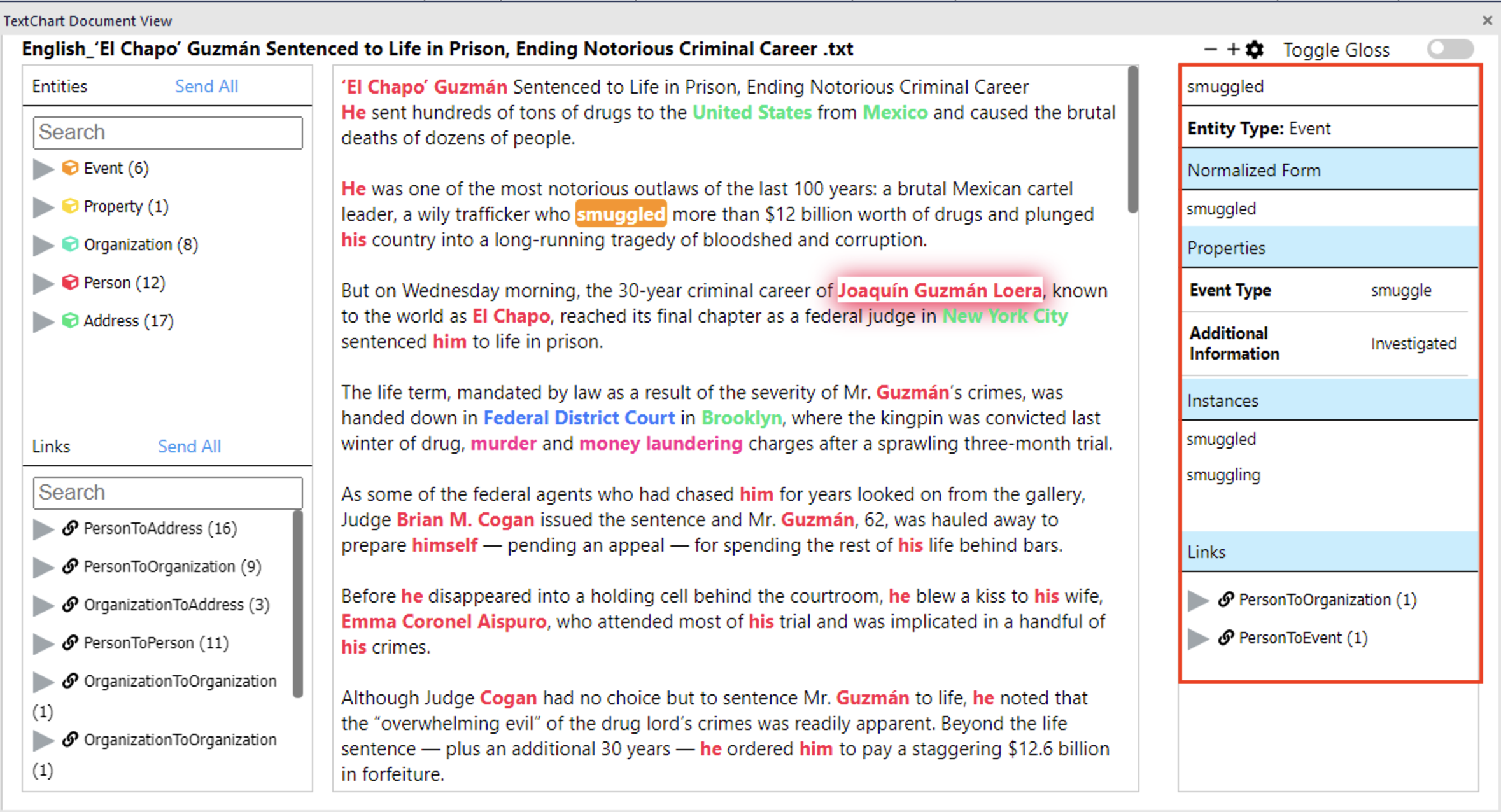Click 'murder' event entity in text
1501x812 pixels.
point(503,444)
